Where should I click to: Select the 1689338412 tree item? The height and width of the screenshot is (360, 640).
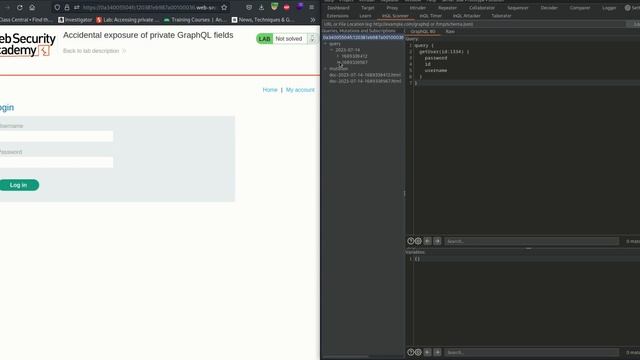pos(354,56)
